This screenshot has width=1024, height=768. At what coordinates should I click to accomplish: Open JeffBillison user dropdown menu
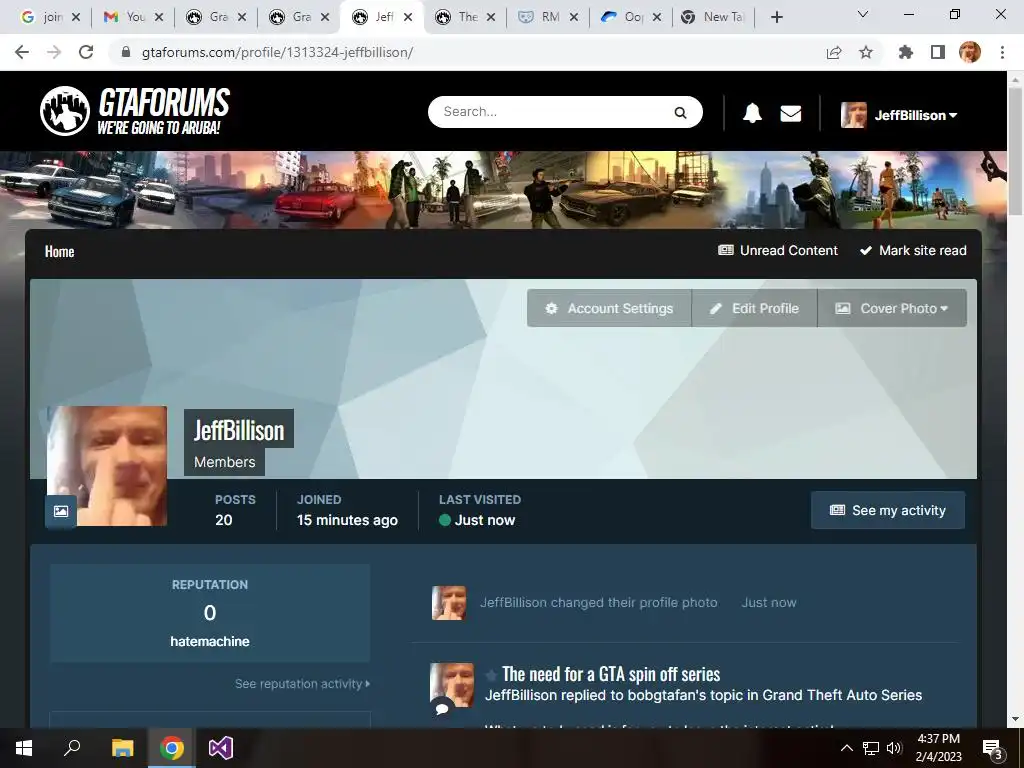pos(899,115)
